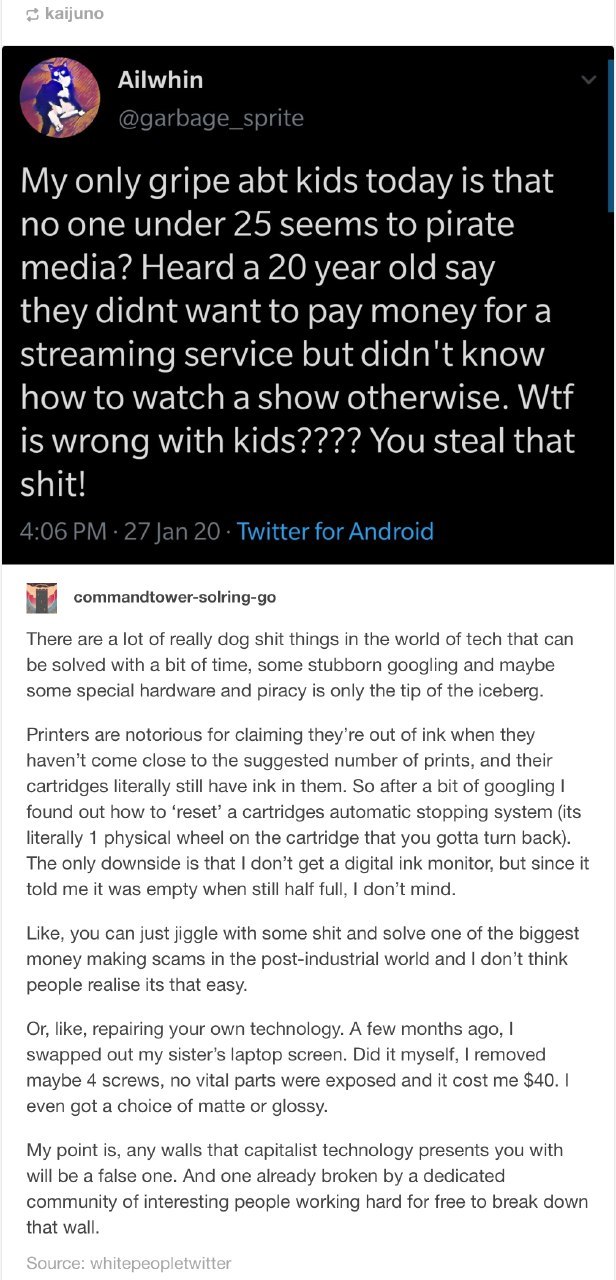
Task: Click the paragraph starting "There are a lot"
Action: [x=300, y=665]
